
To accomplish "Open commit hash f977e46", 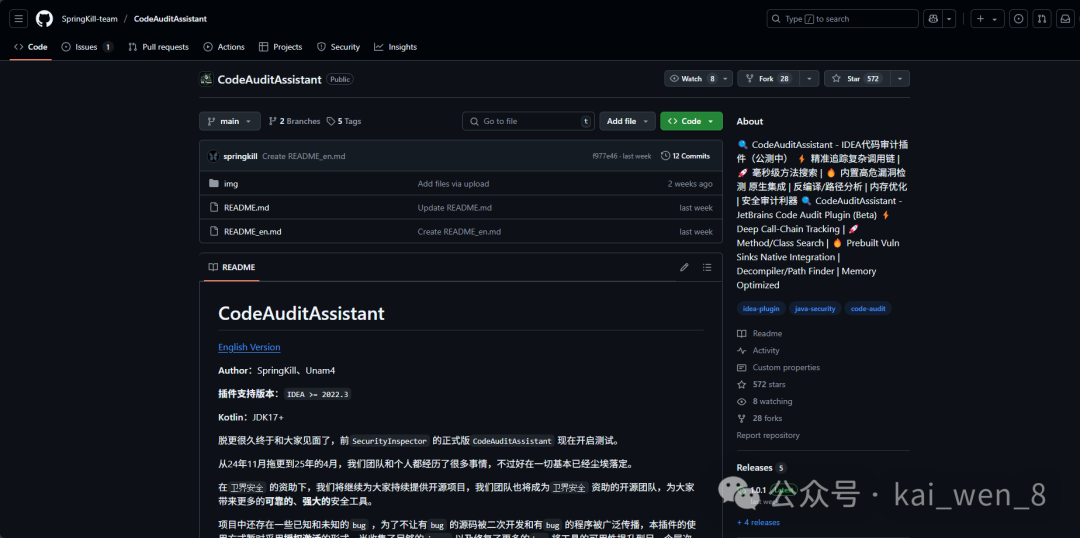I will click(x=607, y=156).
